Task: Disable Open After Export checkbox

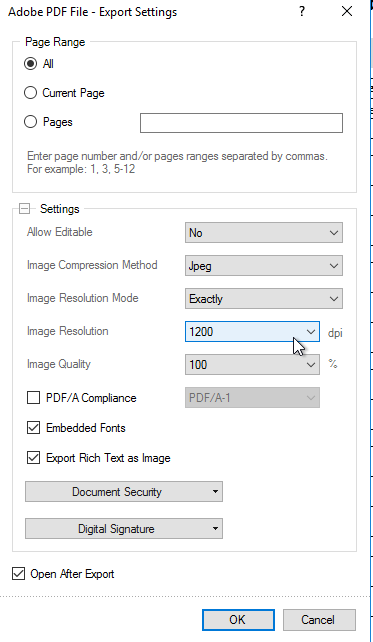Action: click(18, 574)
